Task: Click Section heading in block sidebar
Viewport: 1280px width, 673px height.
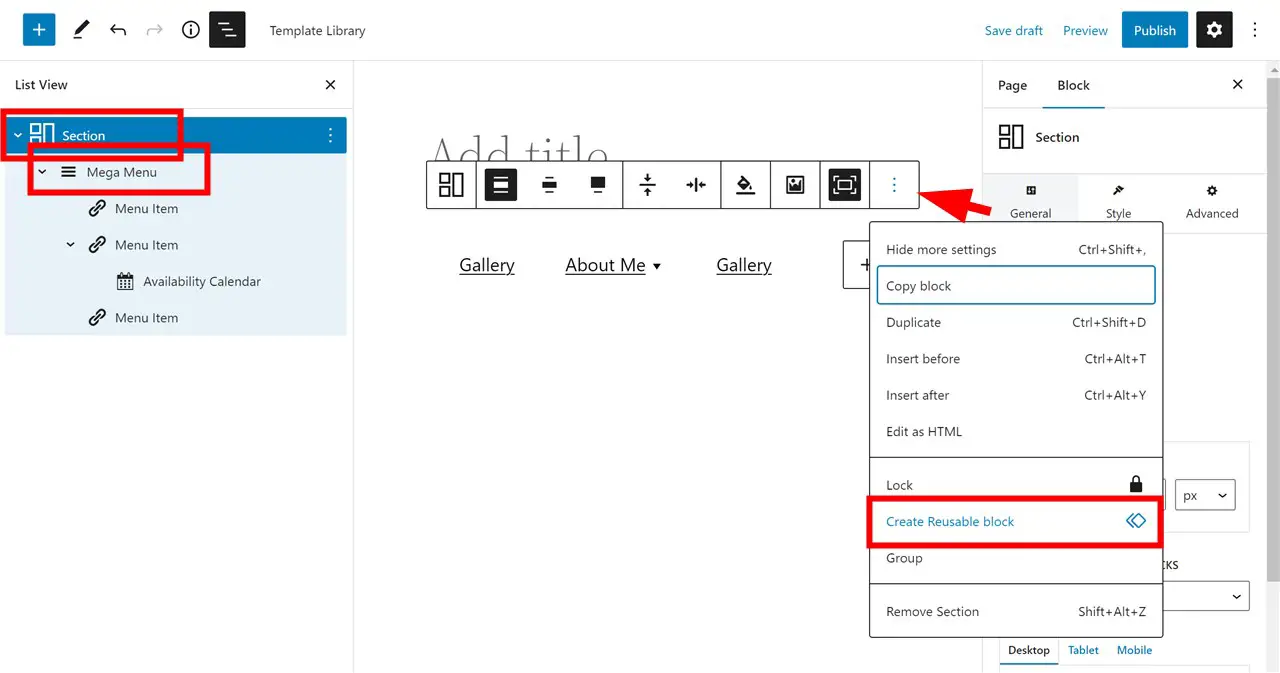Action: (x=1058, y=137)
